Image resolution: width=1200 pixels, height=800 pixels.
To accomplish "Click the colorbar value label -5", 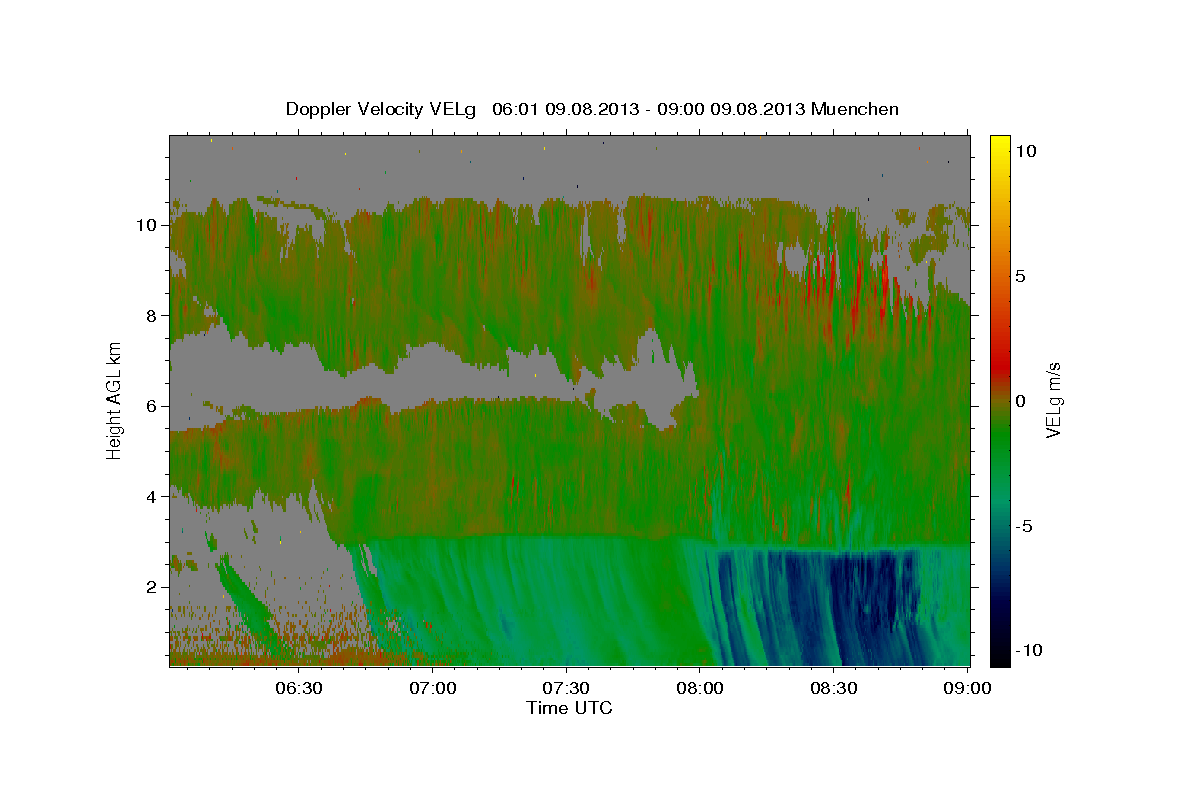I will [x=1026, y=526].
